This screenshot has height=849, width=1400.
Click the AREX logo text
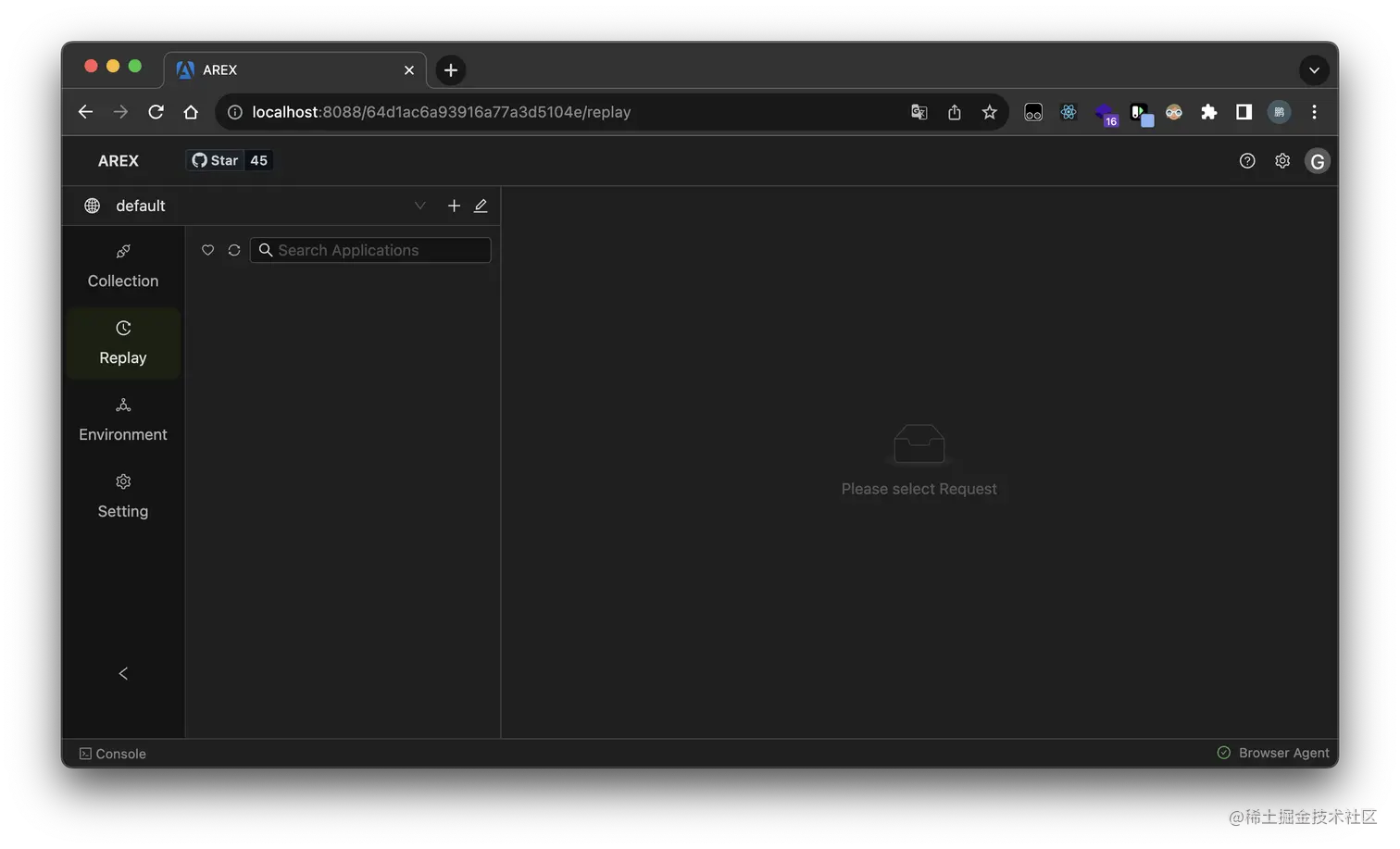[x=119, y=160]
